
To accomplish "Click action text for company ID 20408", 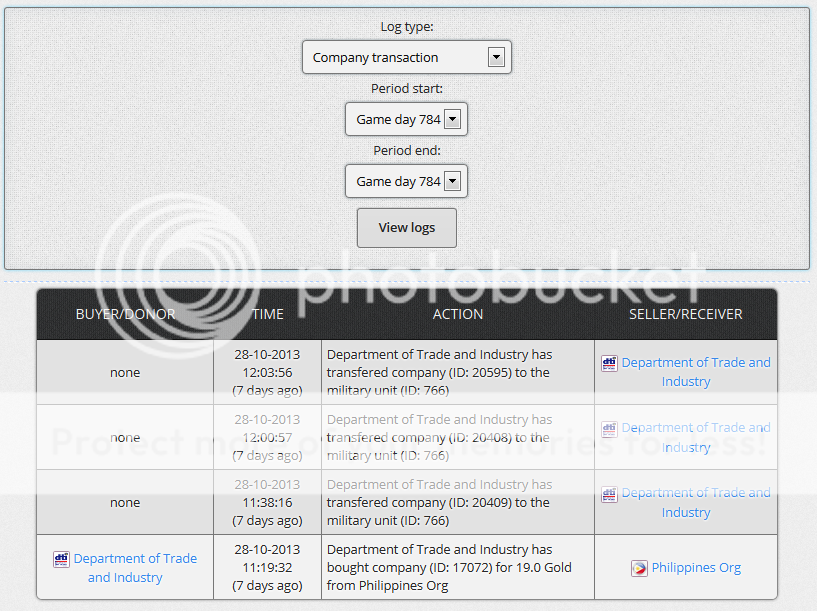I will [x=439, y=438].
